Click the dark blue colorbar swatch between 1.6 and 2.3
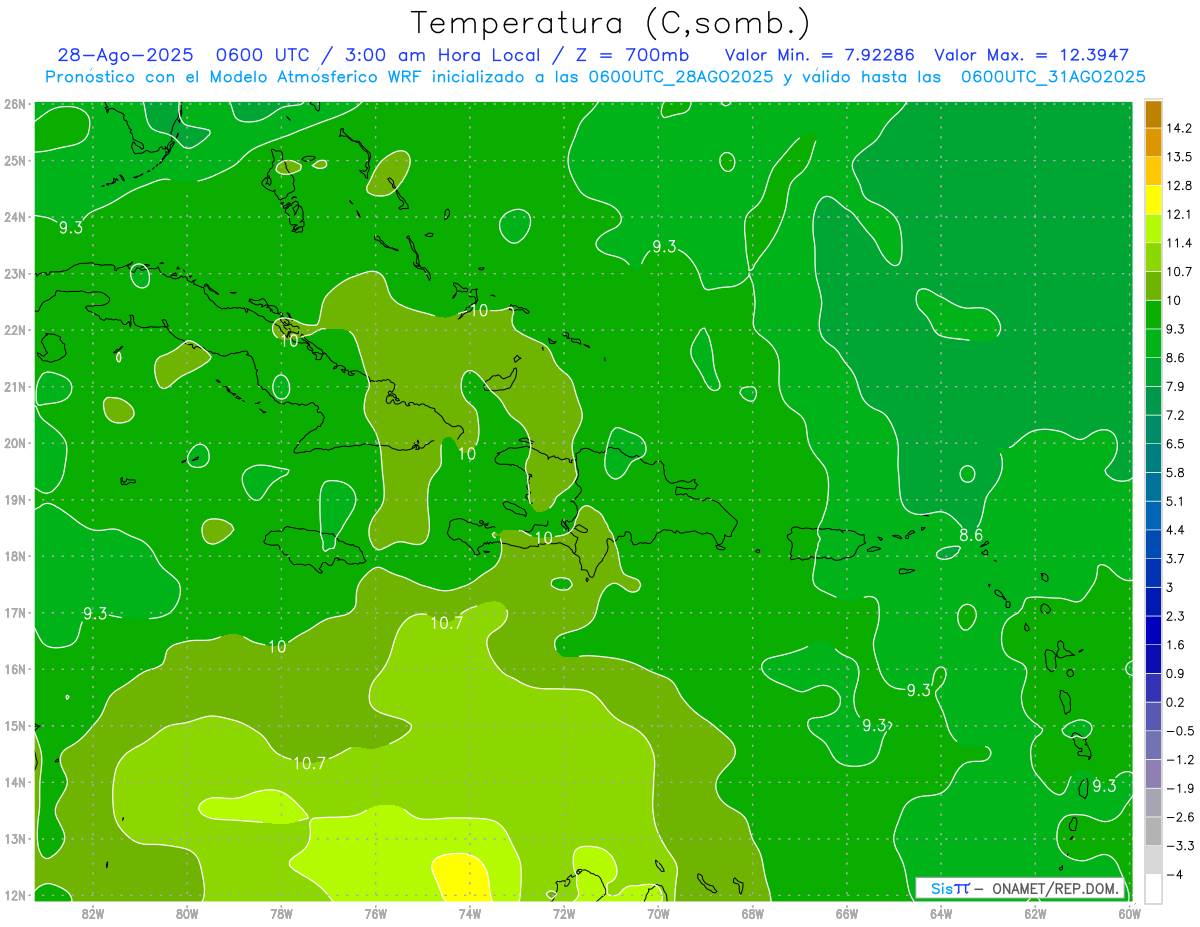The width and height of the screenshot is (1200, 927). click(x=1153, y=630)
